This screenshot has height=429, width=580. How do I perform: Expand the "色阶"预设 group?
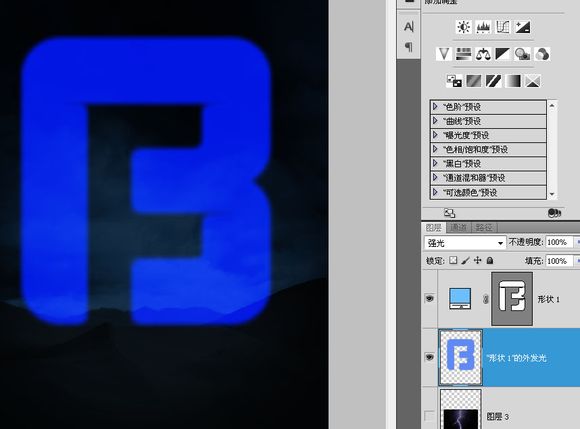click(435, 107)
